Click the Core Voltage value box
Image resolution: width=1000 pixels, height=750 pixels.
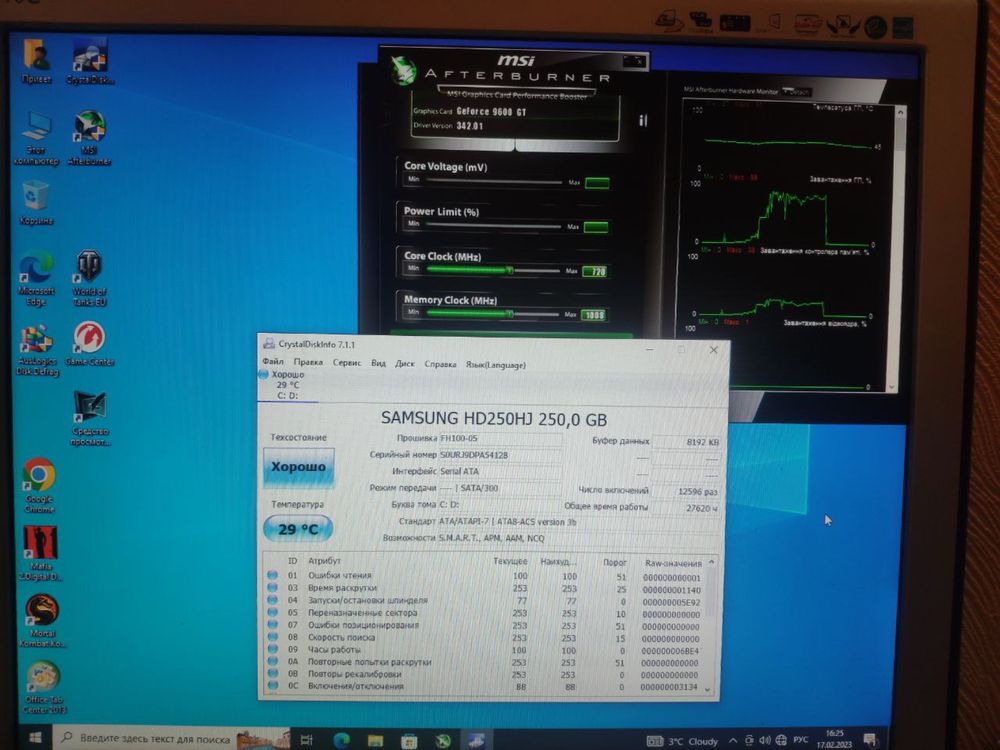point(597,184)
